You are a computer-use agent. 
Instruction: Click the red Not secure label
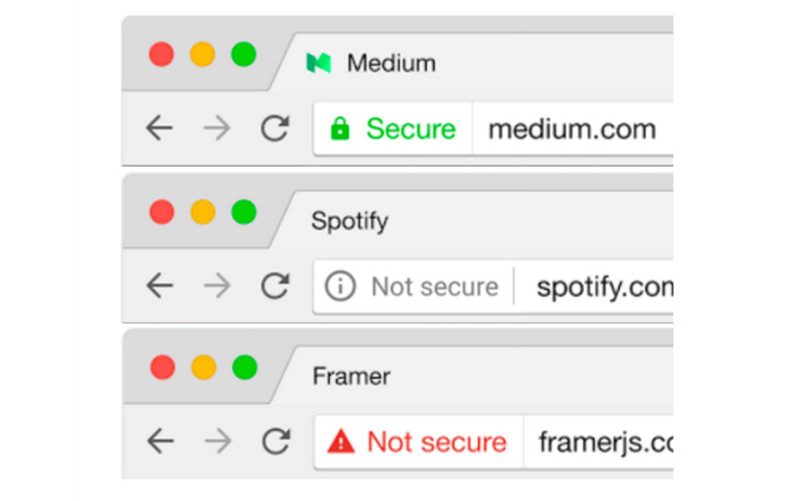pos(436,441)
